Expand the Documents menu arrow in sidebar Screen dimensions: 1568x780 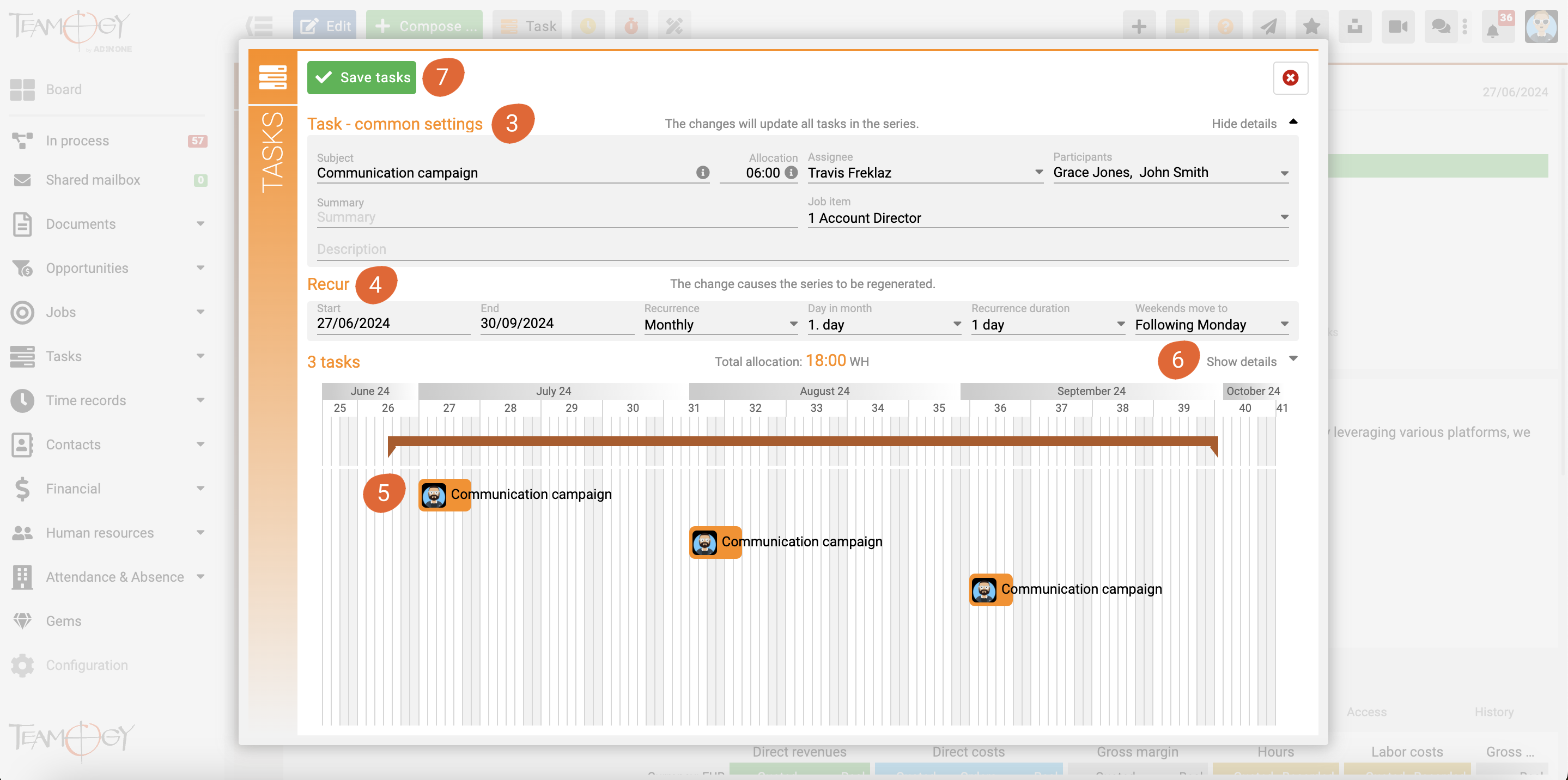(200, 224)
